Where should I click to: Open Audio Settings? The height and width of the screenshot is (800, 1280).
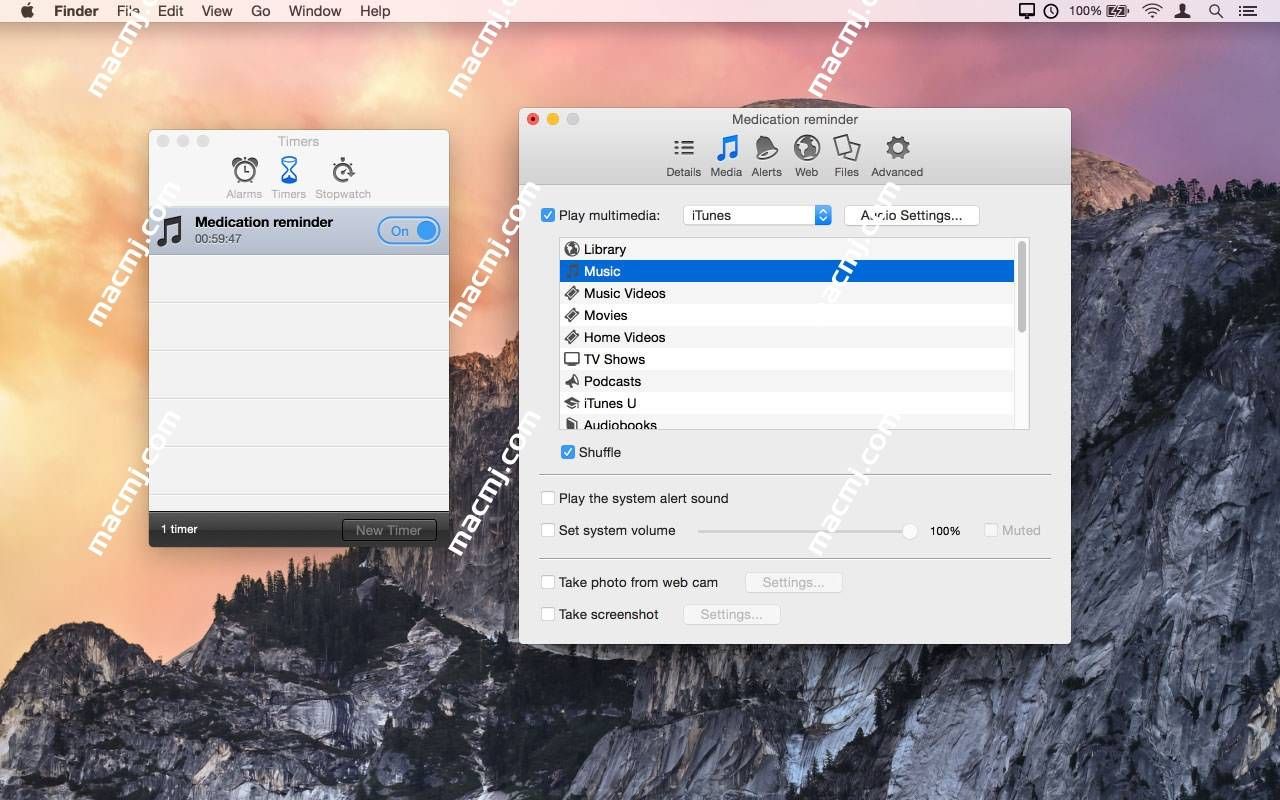coord(911,215)
